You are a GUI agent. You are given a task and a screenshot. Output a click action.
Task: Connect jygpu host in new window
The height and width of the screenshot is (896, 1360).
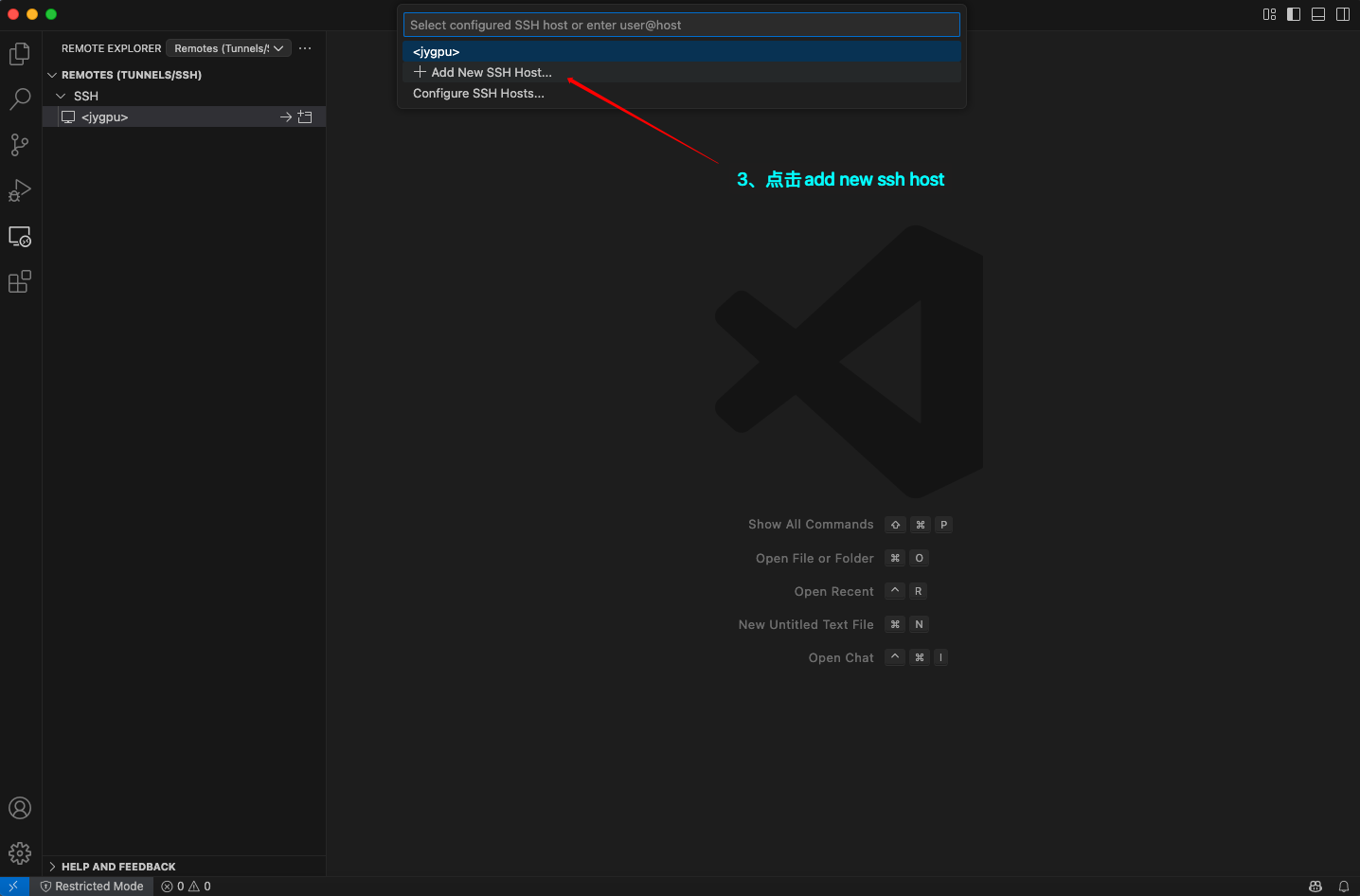point(305,117)
